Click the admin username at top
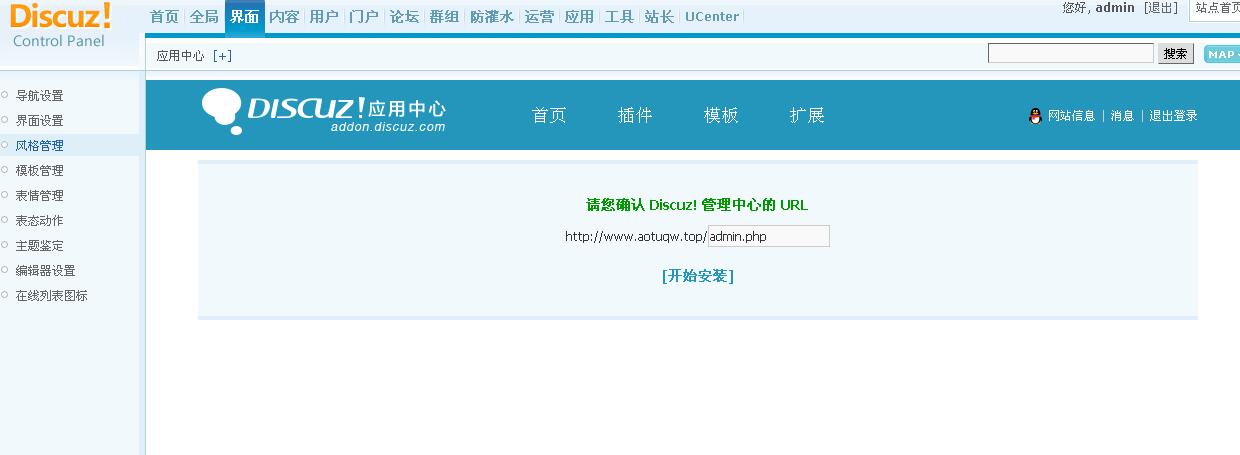The image size is (1240, 455). pos(1115,8)
